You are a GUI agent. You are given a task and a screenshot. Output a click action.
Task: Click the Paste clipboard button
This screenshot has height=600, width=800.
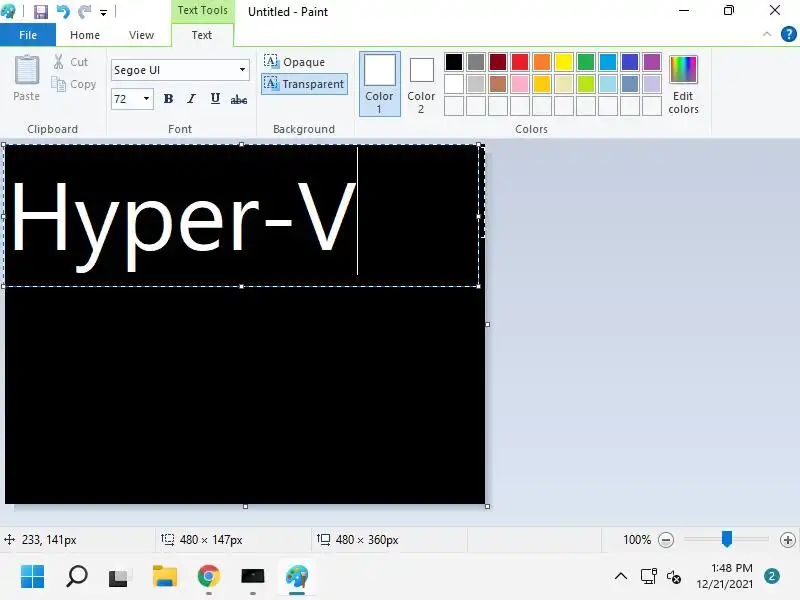[x=27, y=78]
